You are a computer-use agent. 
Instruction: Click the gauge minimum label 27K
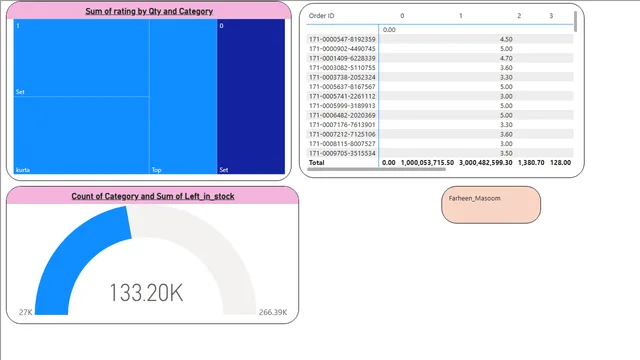coord(25,312)
